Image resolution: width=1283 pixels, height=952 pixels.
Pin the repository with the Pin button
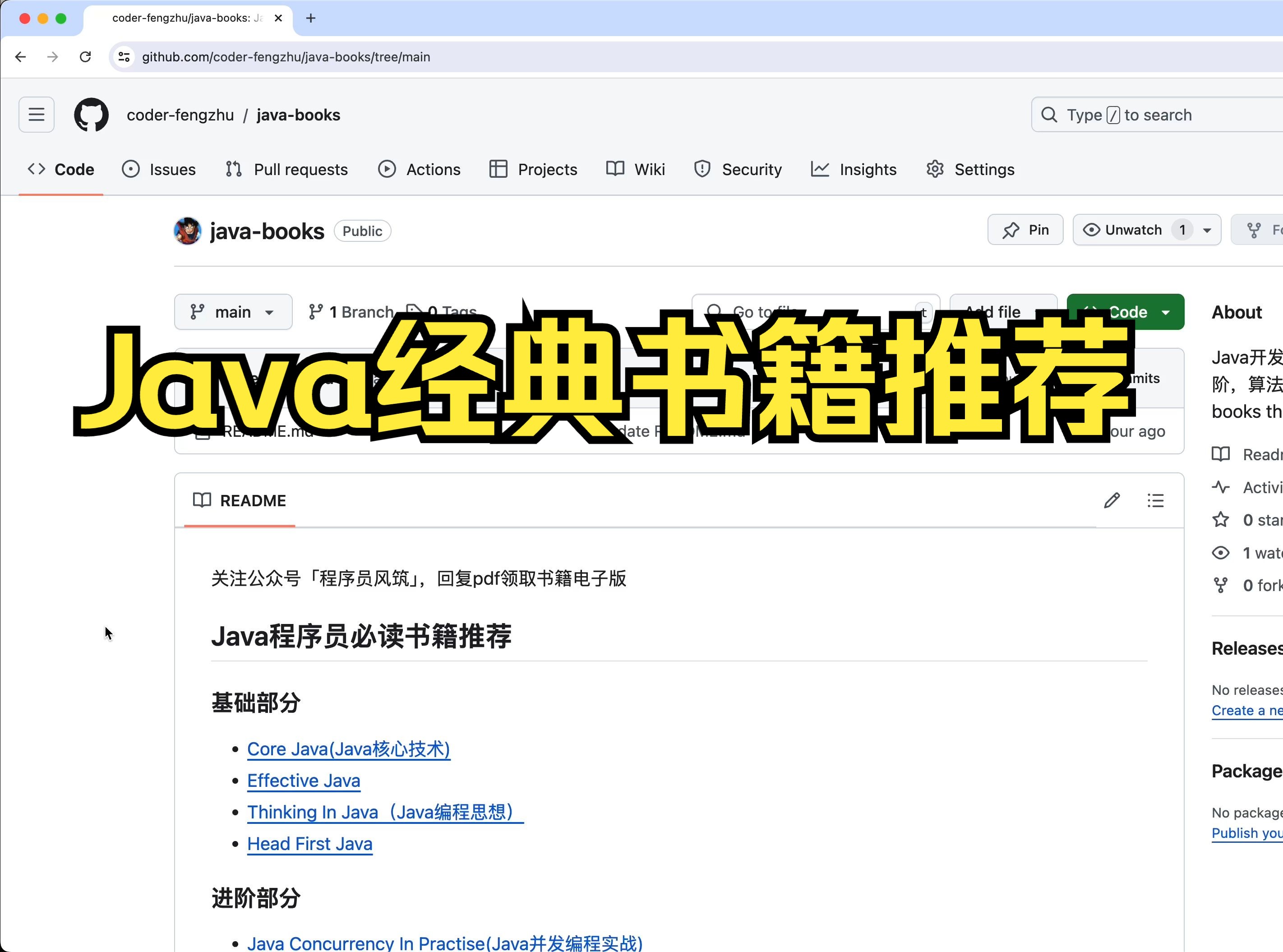click(x=1025, y=230)
